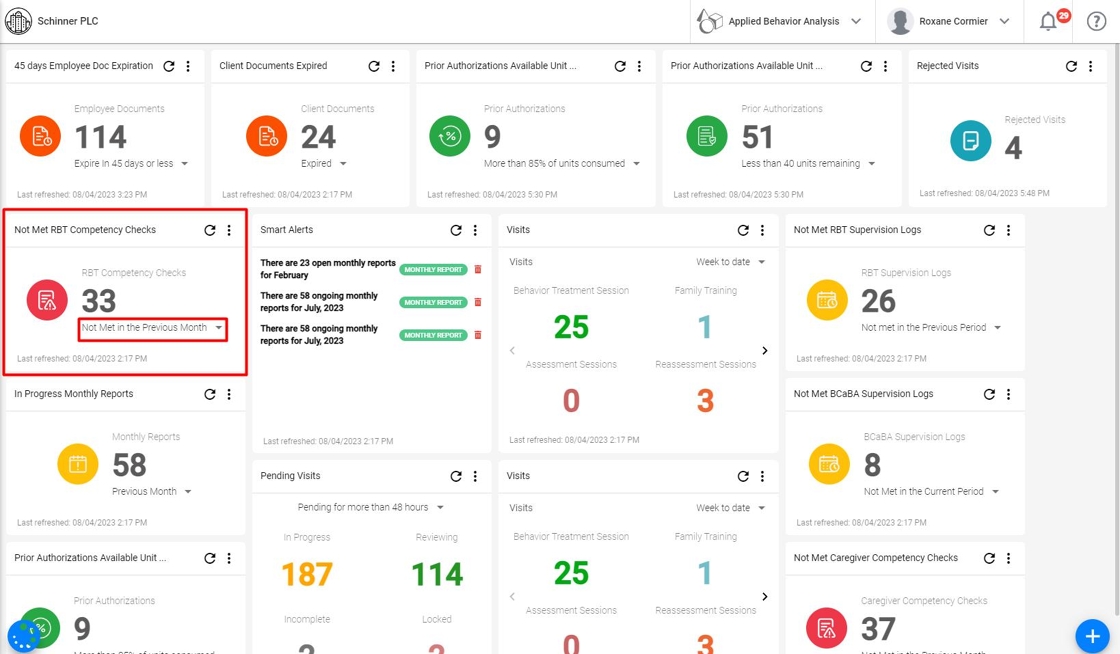The height and width of the screenshot is (654, 1120).
Task: Click the Schinner PLC company logo
Action: pos(18,21)
